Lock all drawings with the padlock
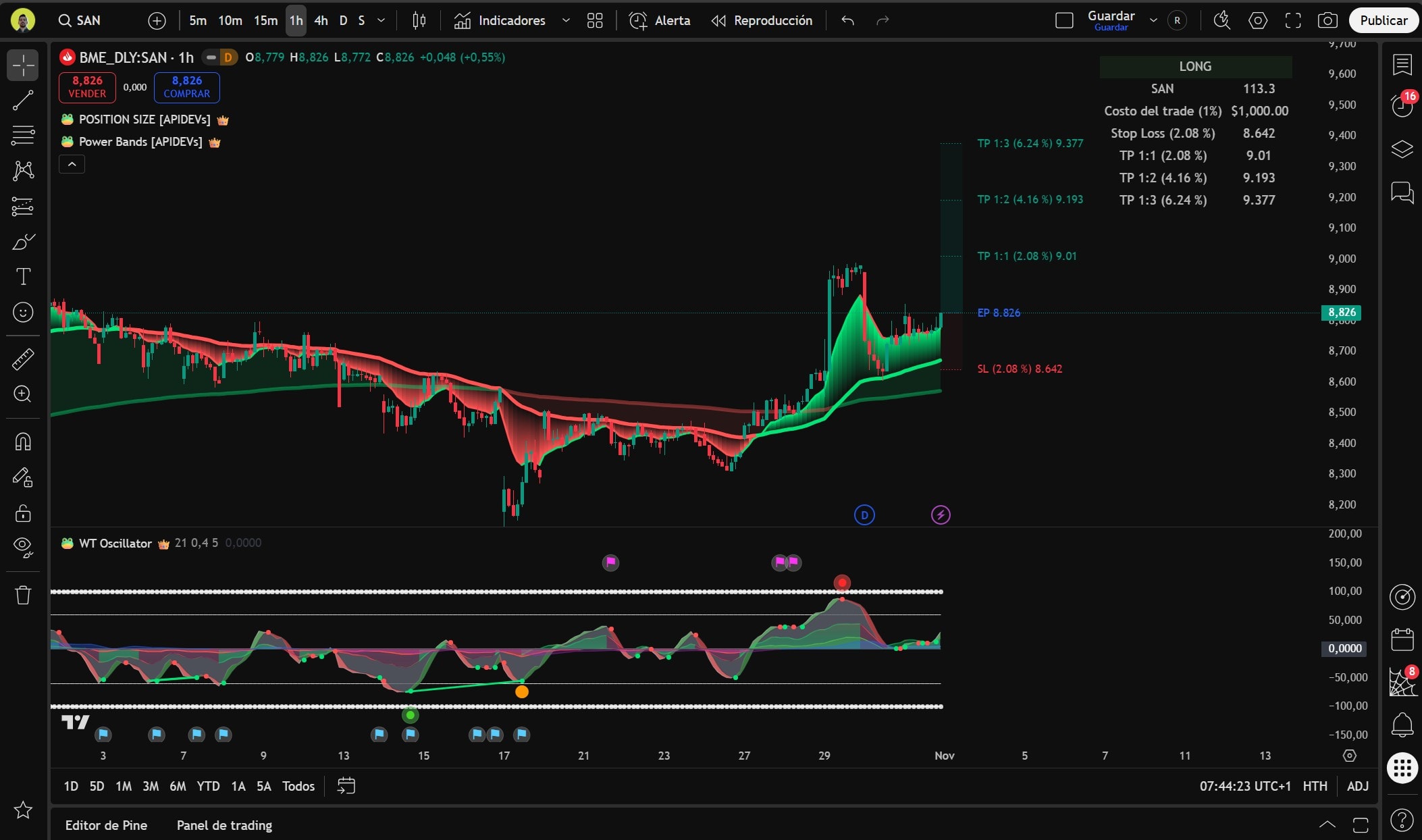Screen dimensions: 1422x840 [23, 513]
